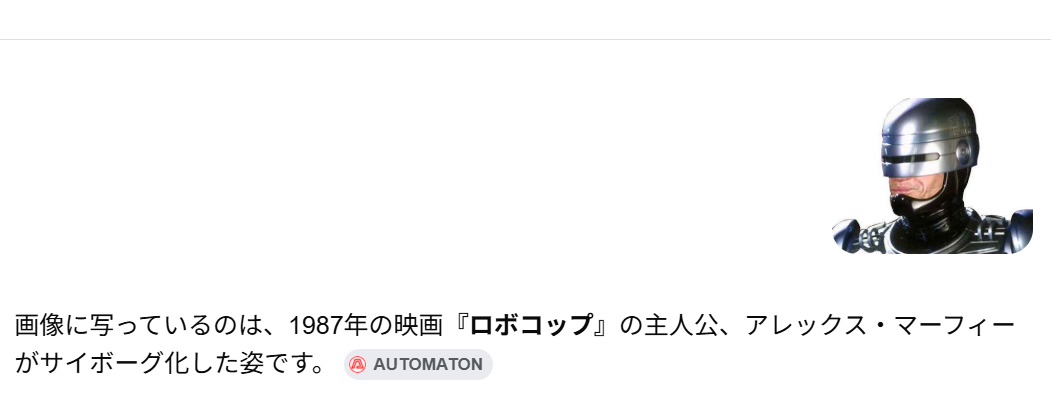1051x416 pixels.
Task: Open the uploaded RoboCop image thumbnail
Action: [932, 176]
